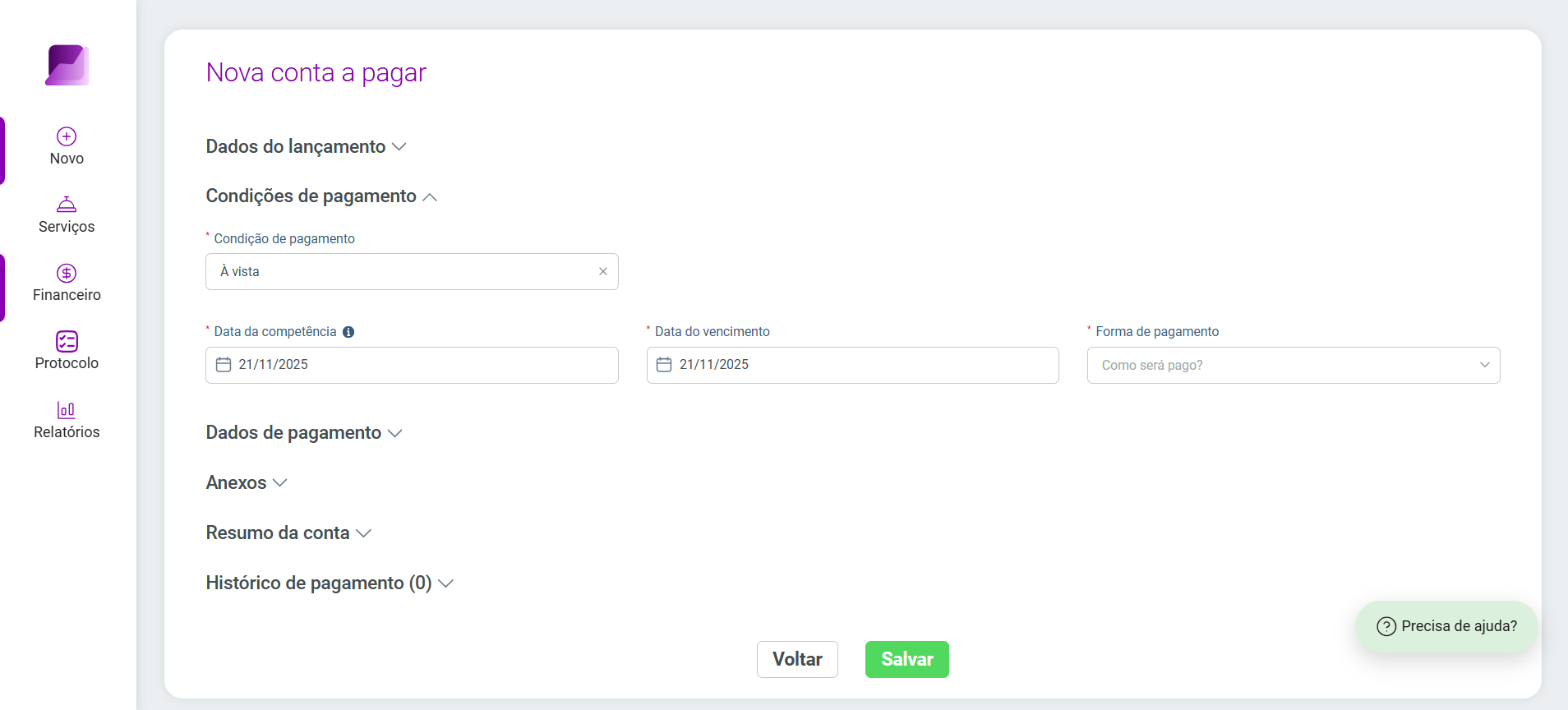Open Serviços bell icon in sidebar
The height and width of the screenshot is (710, 1568).
67,204
